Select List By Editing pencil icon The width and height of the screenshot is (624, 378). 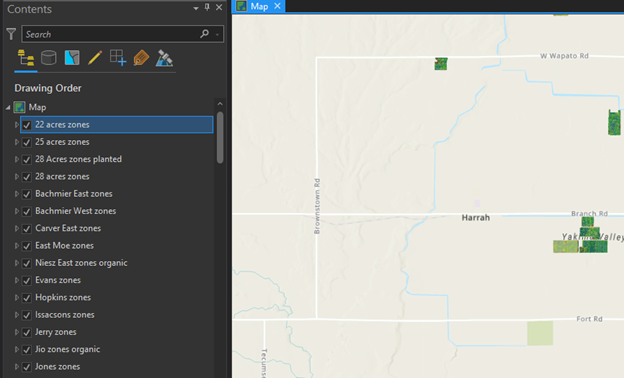tap(95, 58)
